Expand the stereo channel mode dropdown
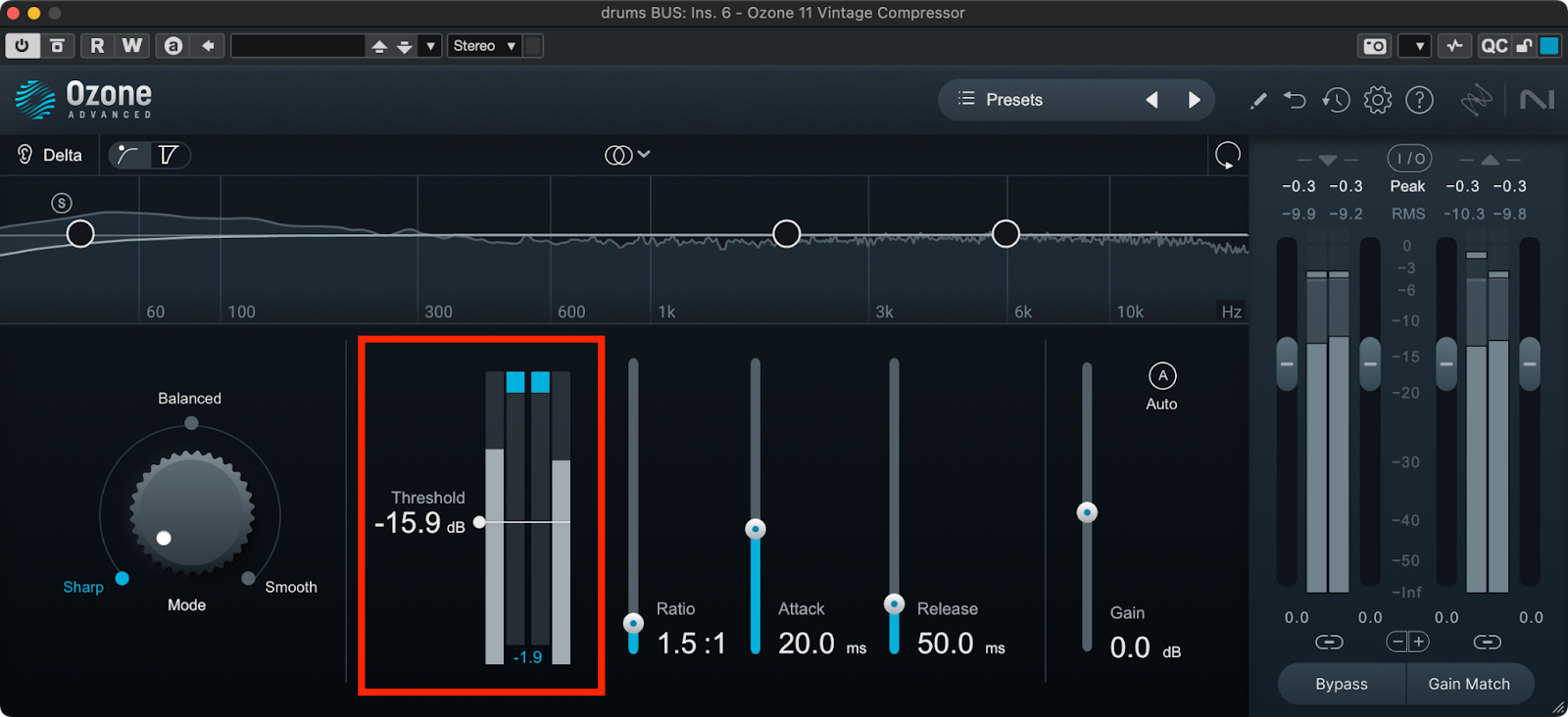The width and height of the screenshot is (1568, 717). [x=627, y=155]
